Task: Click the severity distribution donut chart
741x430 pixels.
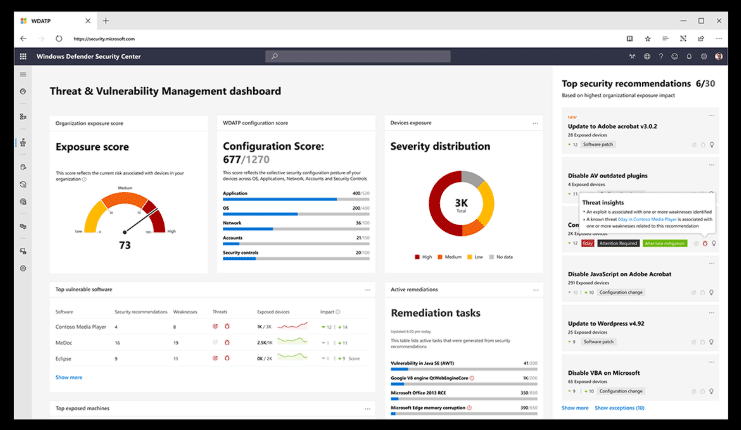Action: [461, 203]
